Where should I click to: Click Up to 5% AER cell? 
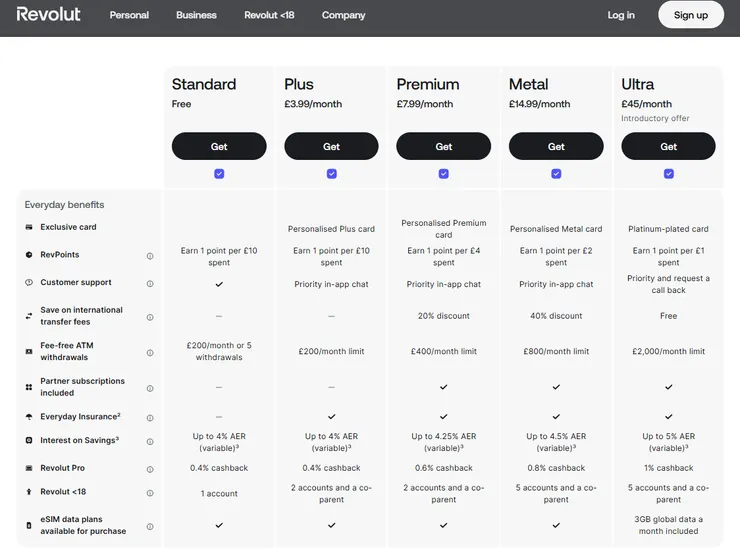(x=668, y=442)
